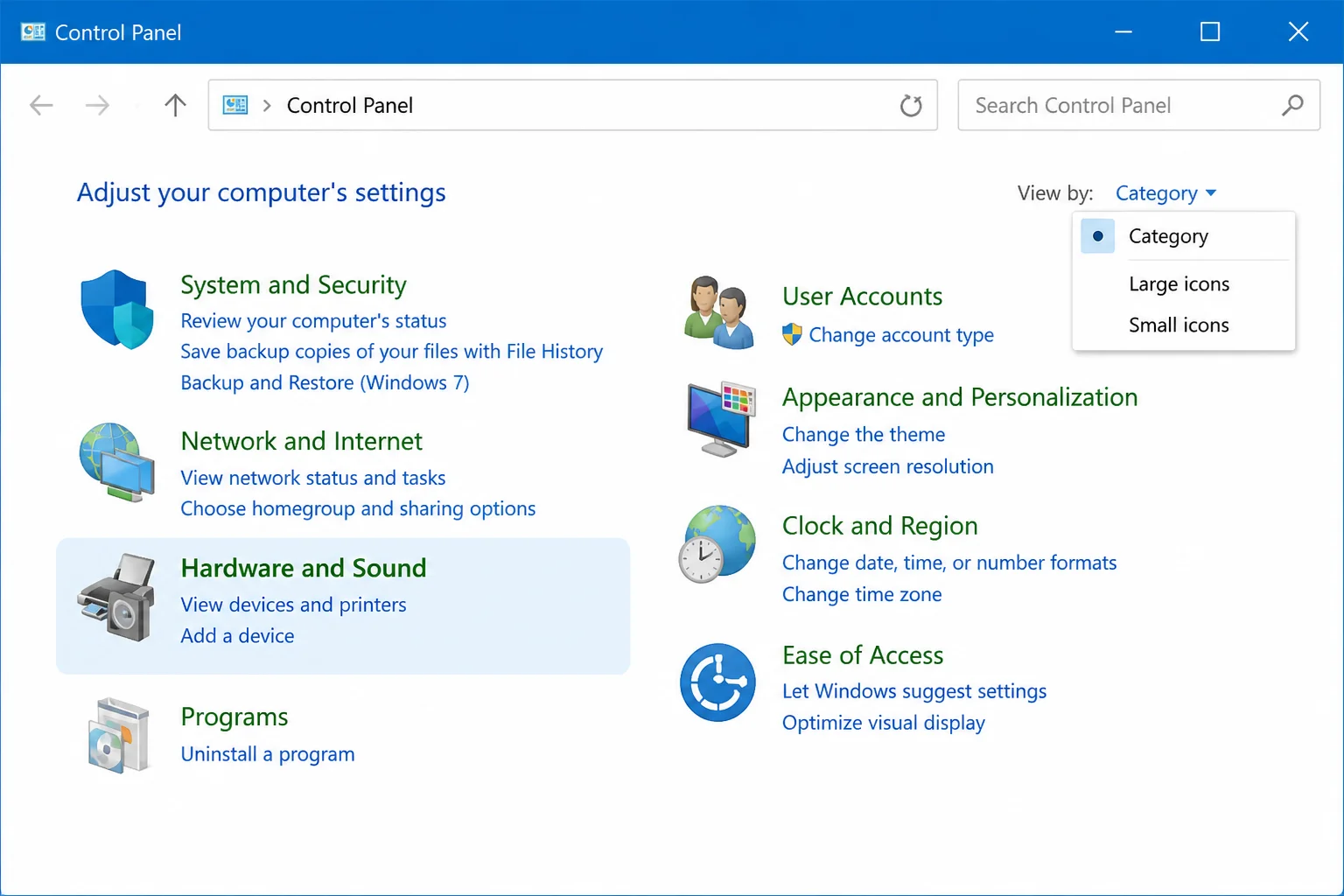This screenshot has width=1344, height=896.
Task: Refresh the Control Panel address bar
Action: (x=911, y=106)
